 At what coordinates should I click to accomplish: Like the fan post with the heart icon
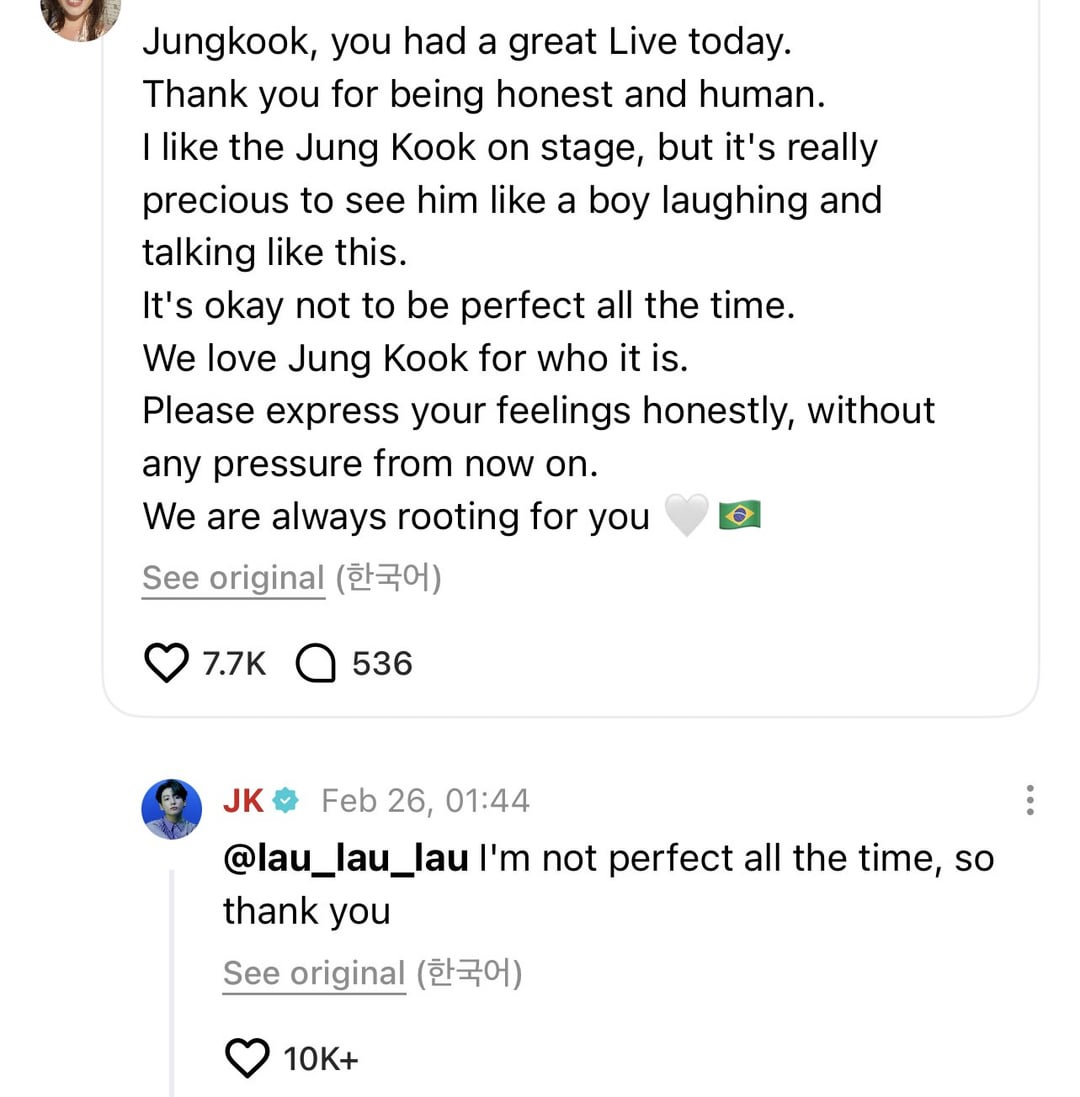tap(167, 663)
